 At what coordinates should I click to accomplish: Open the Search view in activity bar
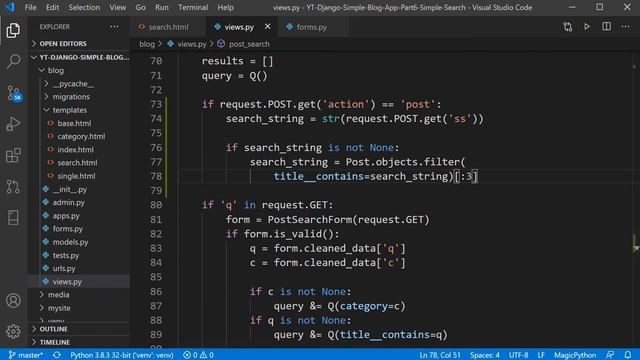click(13, 62)
